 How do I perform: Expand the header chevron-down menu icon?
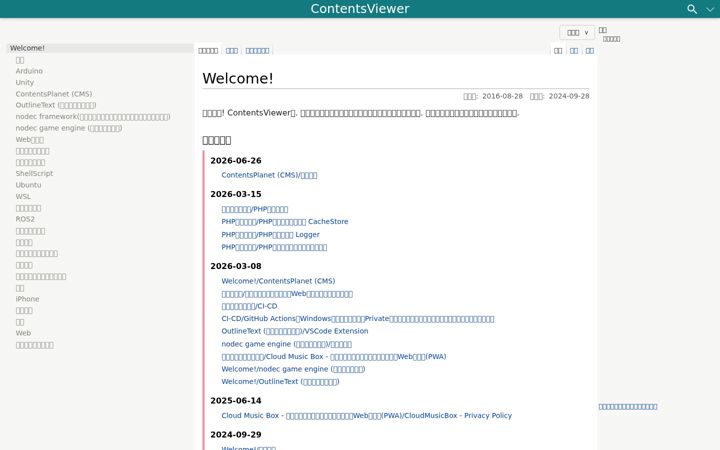pos(710,9)
